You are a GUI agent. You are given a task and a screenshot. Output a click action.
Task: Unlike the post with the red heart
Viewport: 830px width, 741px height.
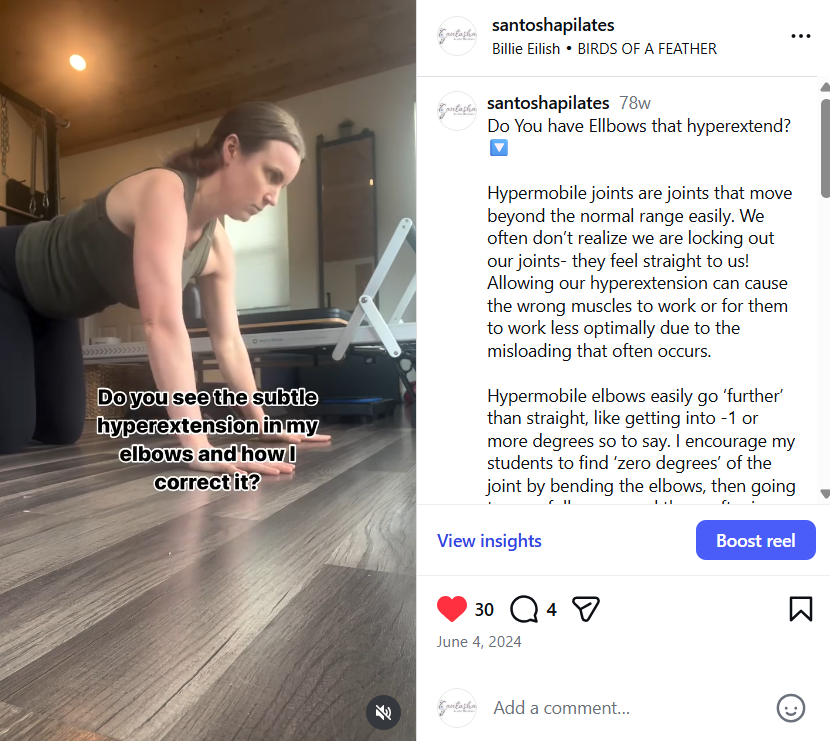(x=452, y=609)
